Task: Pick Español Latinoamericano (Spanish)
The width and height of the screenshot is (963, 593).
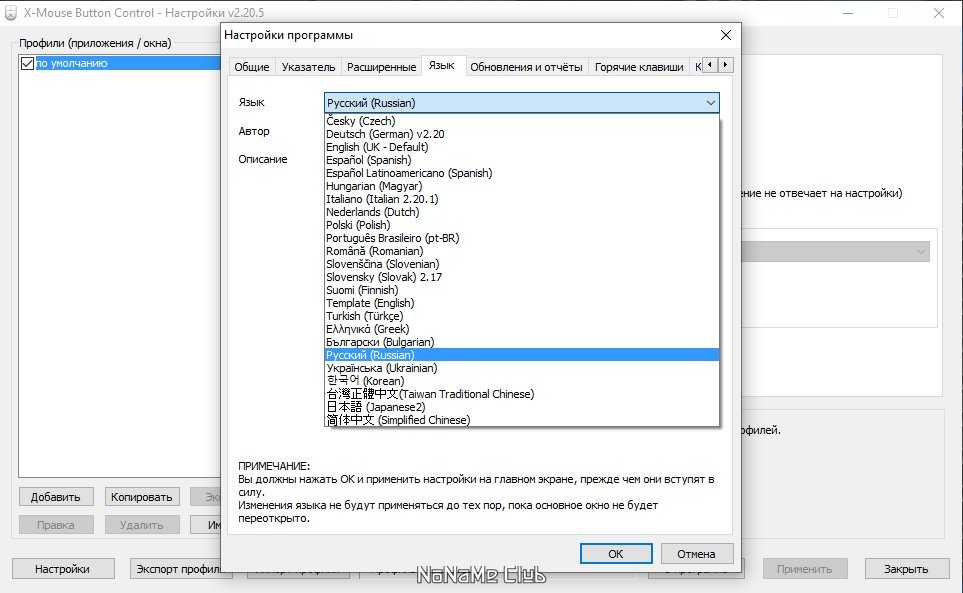Action: tap(521, 173)
